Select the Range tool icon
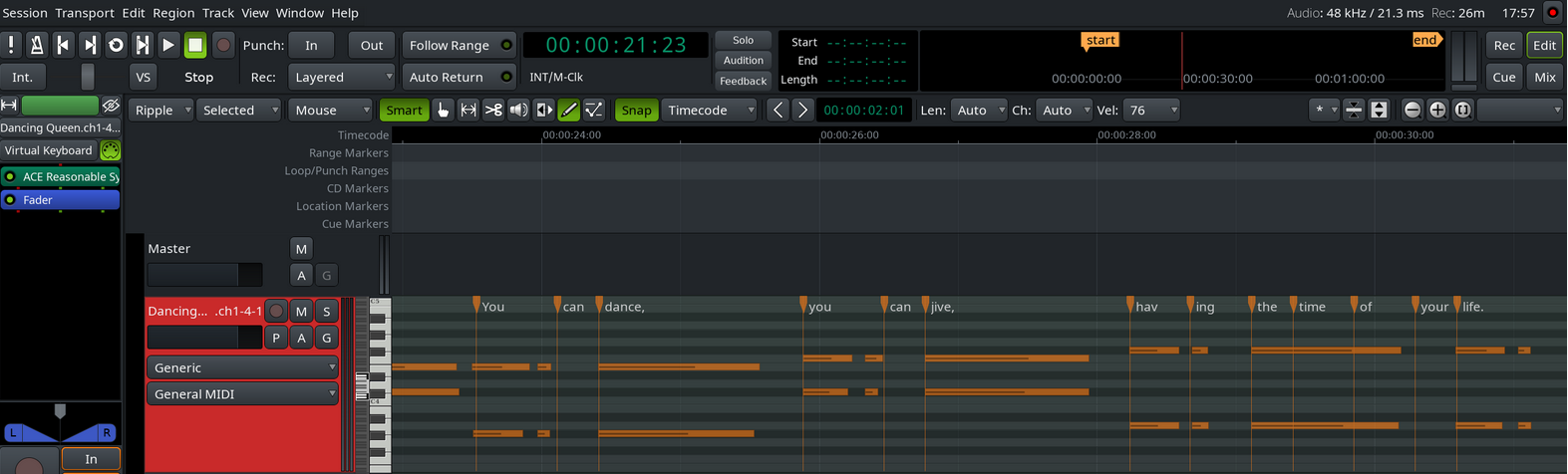 (469, 110)
